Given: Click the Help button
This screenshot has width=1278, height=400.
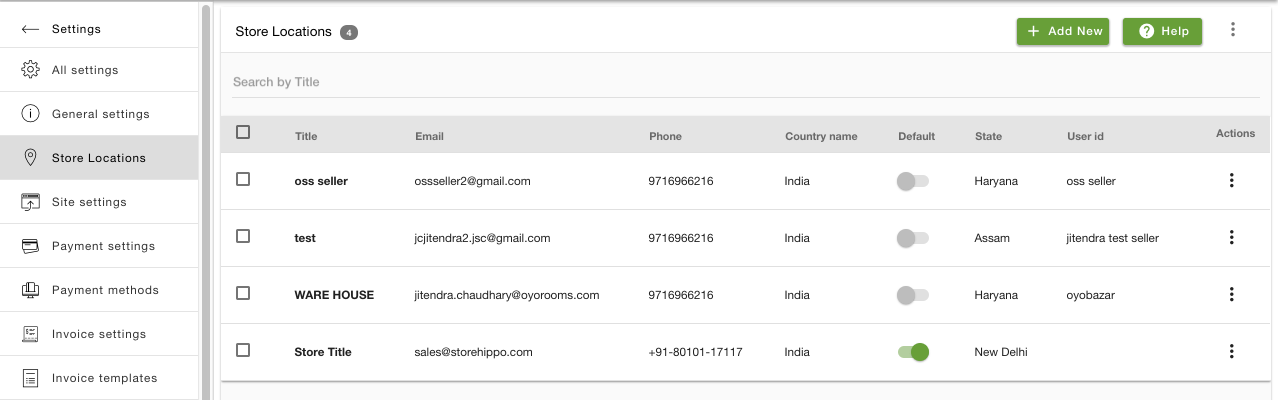Looking at the screenshot, I should 1162,31.
